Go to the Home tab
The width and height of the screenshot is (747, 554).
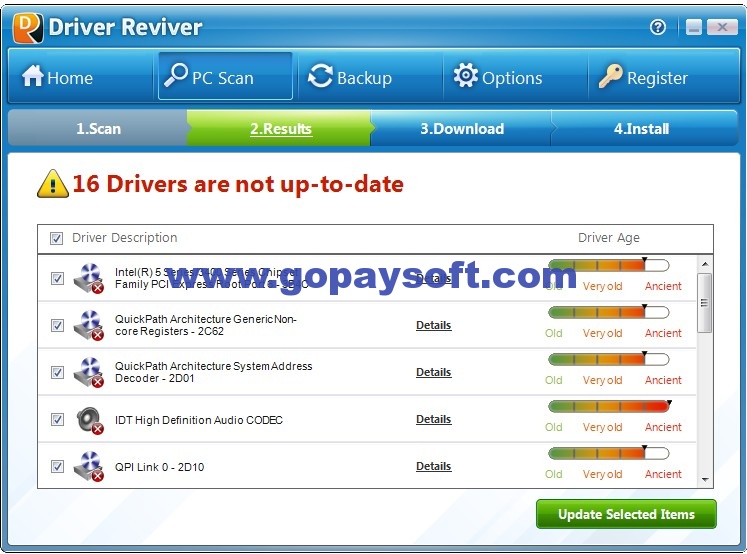pos(80,76)
